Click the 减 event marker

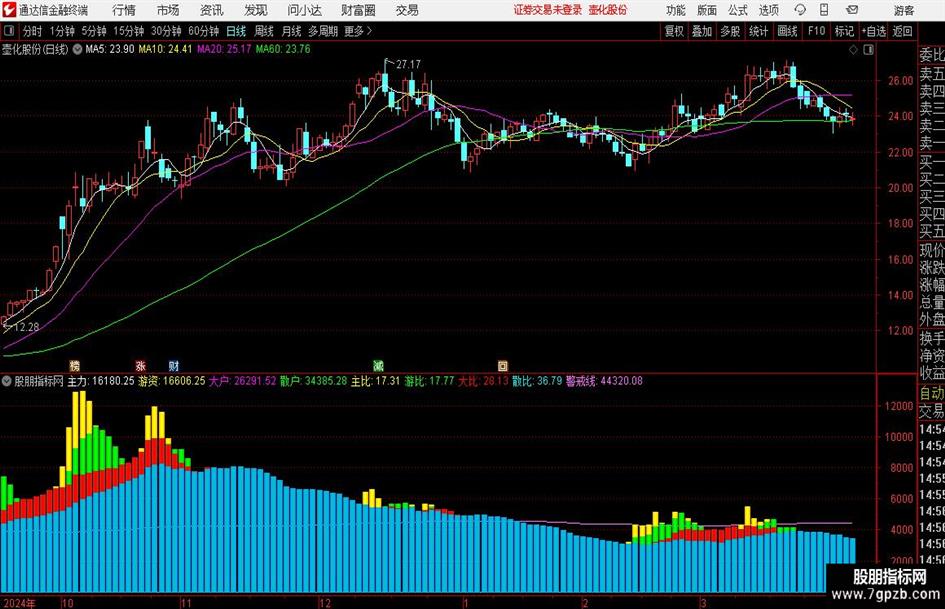pos(378,365)
